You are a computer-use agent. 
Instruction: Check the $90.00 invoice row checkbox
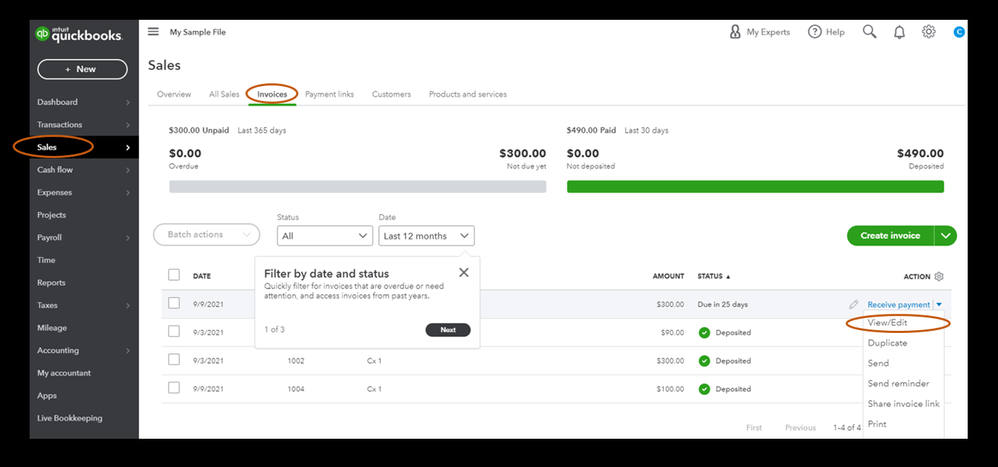point(174,331)
